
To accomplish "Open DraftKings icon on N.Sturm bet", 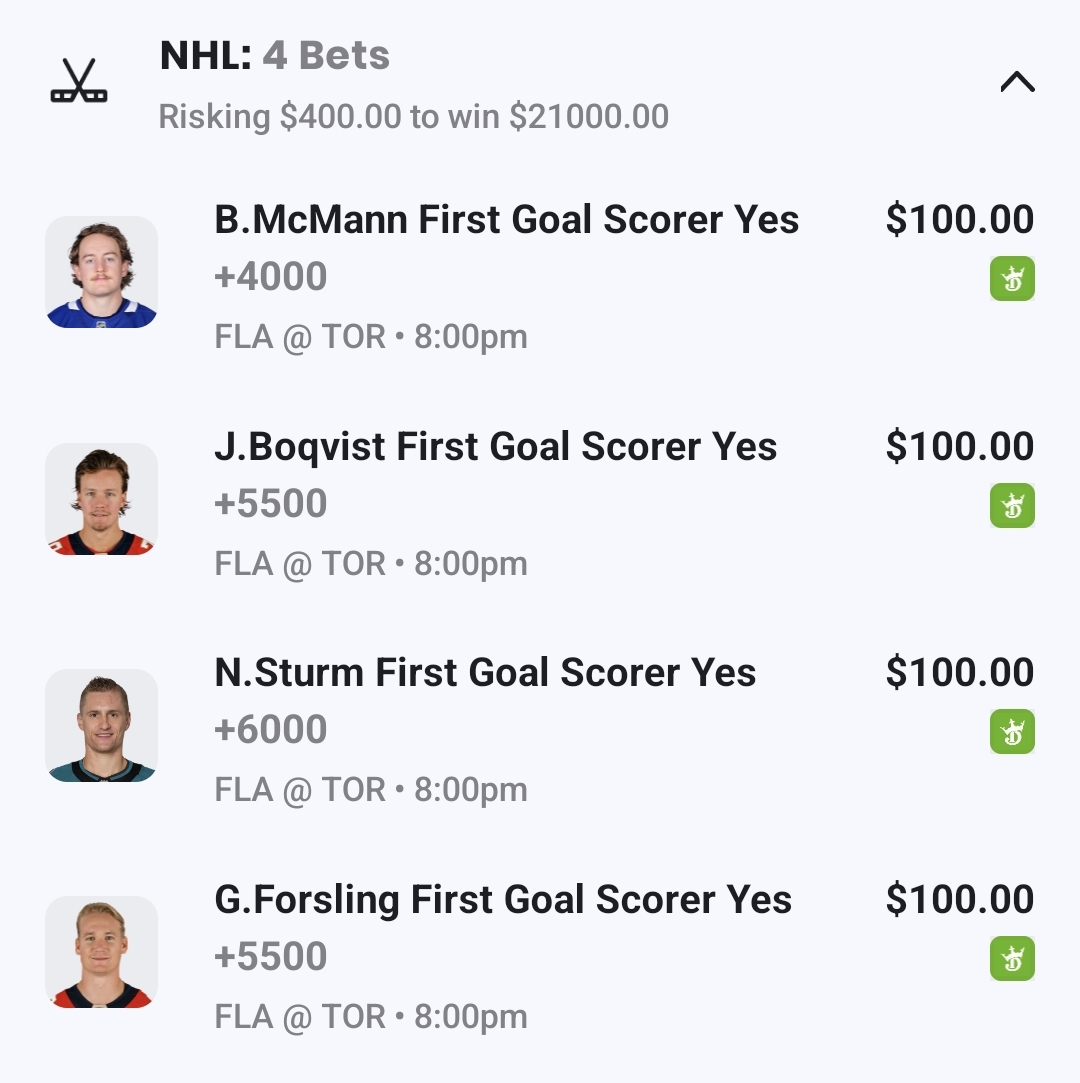I will (x=1012, y=732).
